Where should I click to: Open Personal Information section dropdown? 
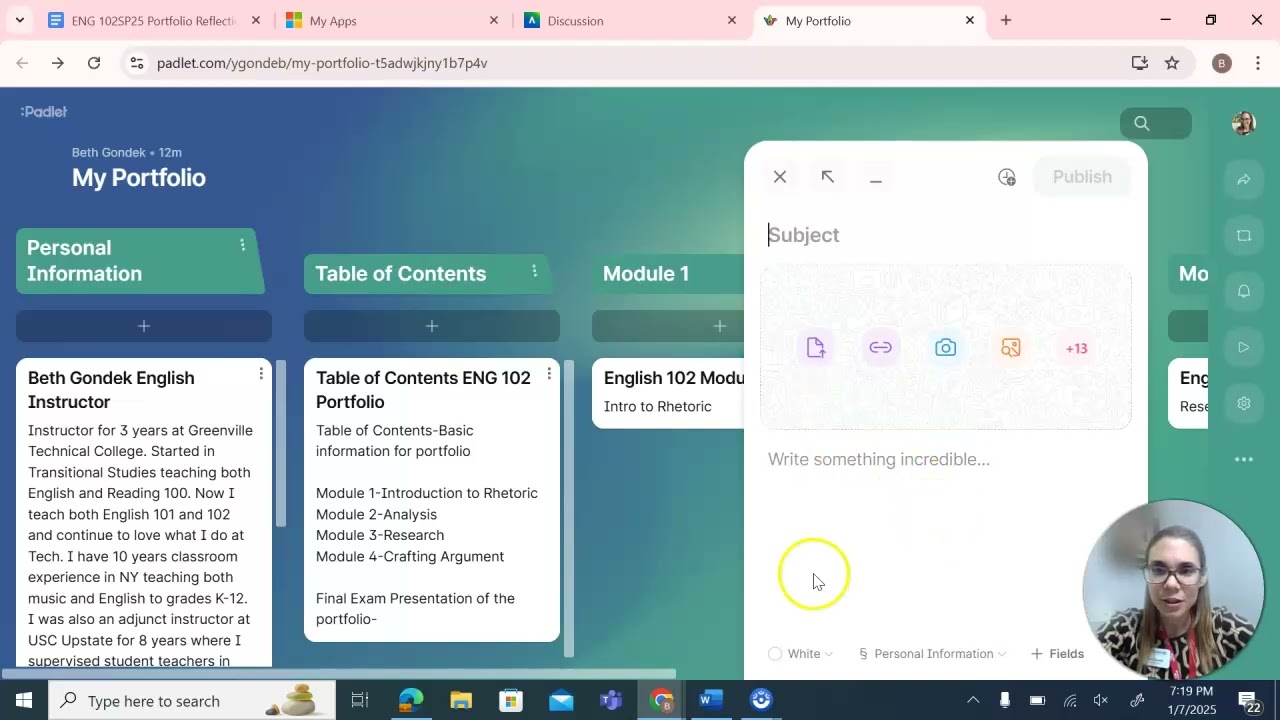[x=933, y=654]
